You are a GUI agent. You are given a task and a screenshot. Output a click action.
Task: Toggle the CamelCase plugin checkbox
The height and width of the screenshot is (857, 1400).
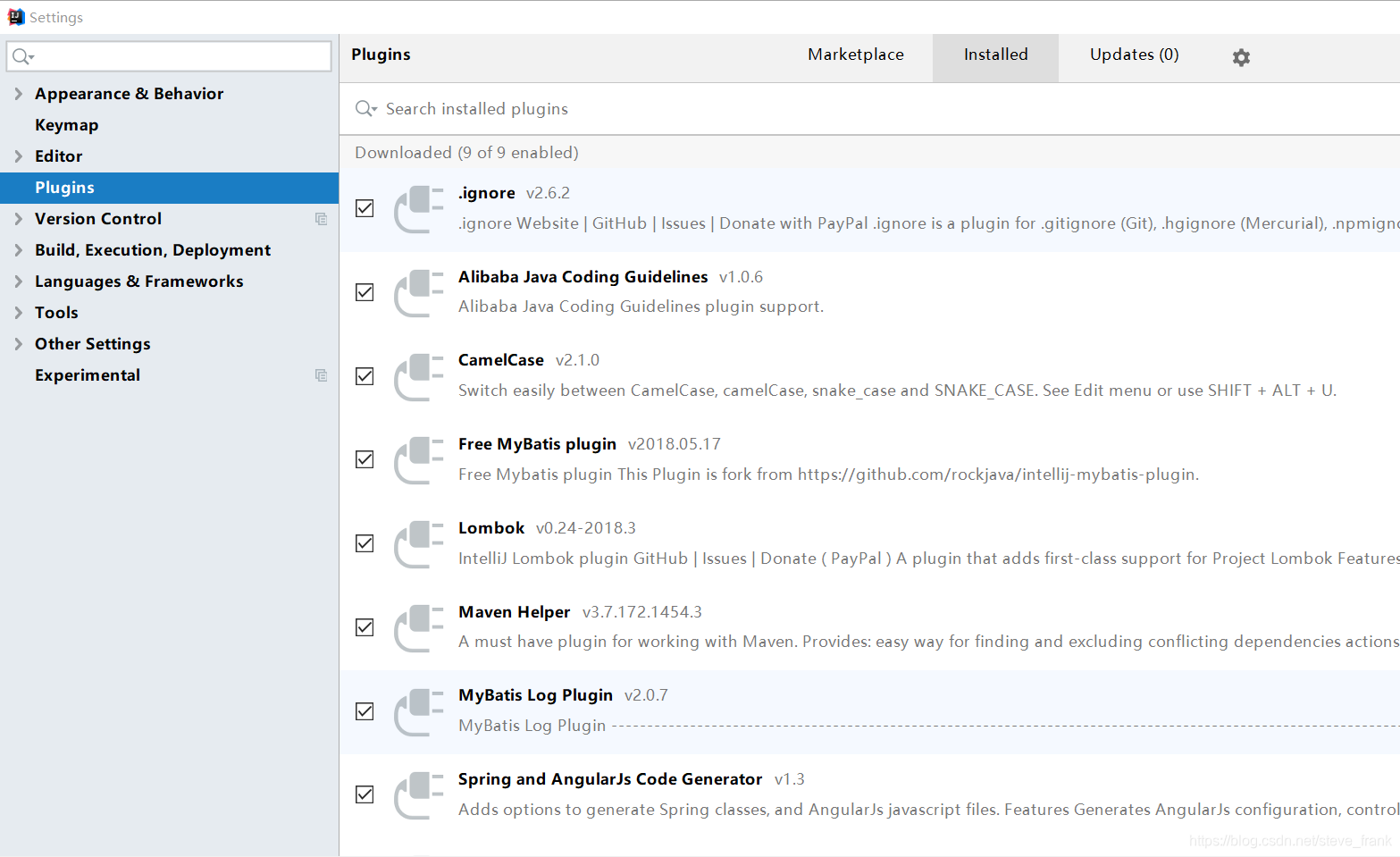point(365,376)
